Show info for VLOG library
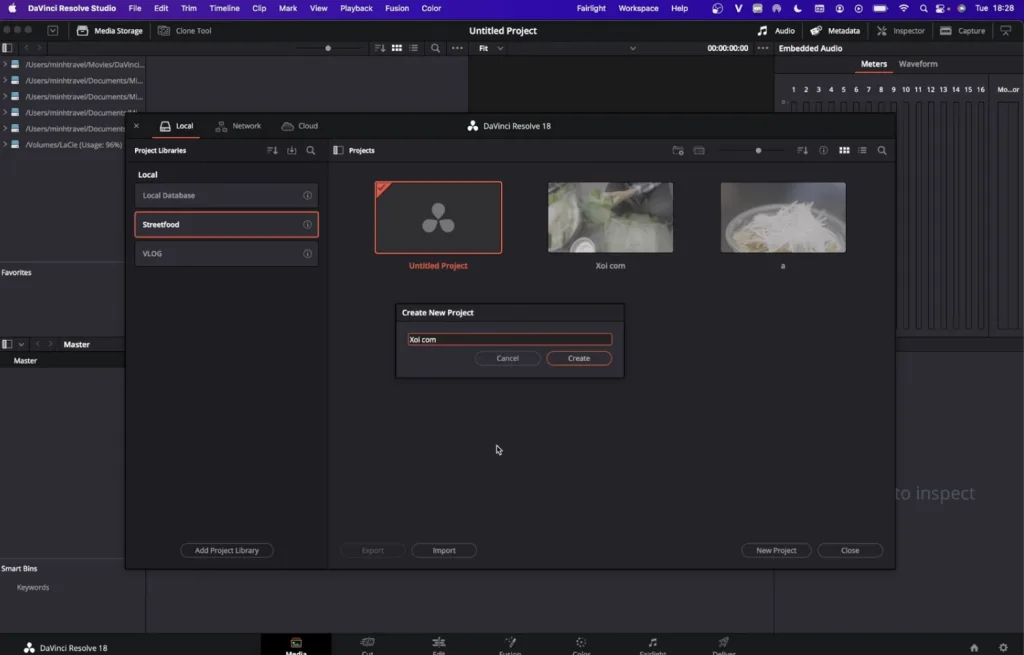 (307, 253)
